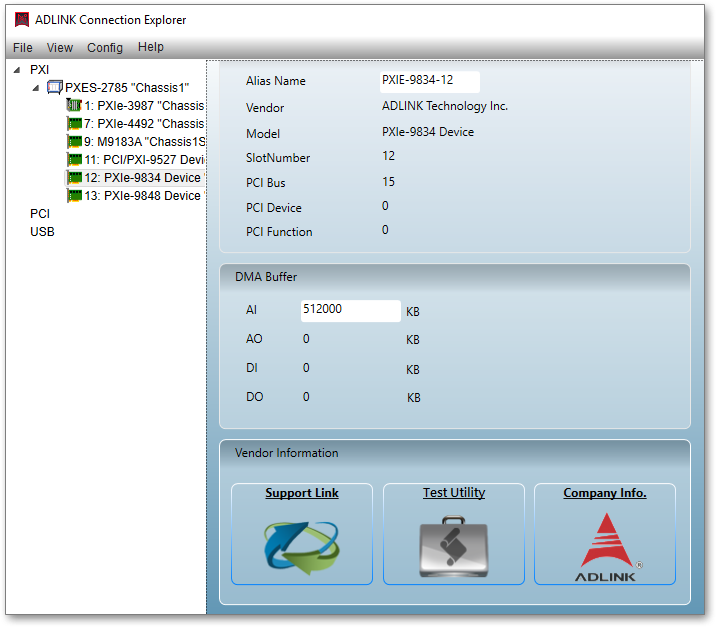Collapse the PXES-2785 Chassis1 arrow
Image resolution: width=716 pixels, height=627 pixels.
(36, 88)
